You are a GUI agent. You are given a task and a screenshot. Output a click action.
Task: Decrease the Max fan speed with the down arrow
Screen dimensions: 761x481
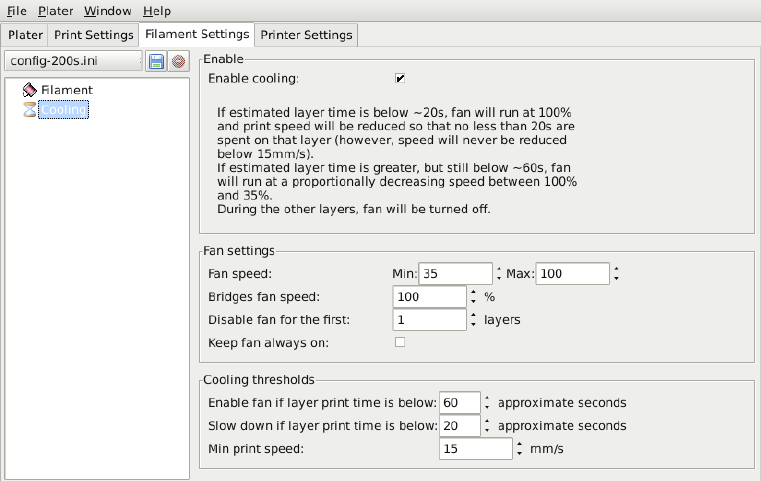tap(616, 279)
